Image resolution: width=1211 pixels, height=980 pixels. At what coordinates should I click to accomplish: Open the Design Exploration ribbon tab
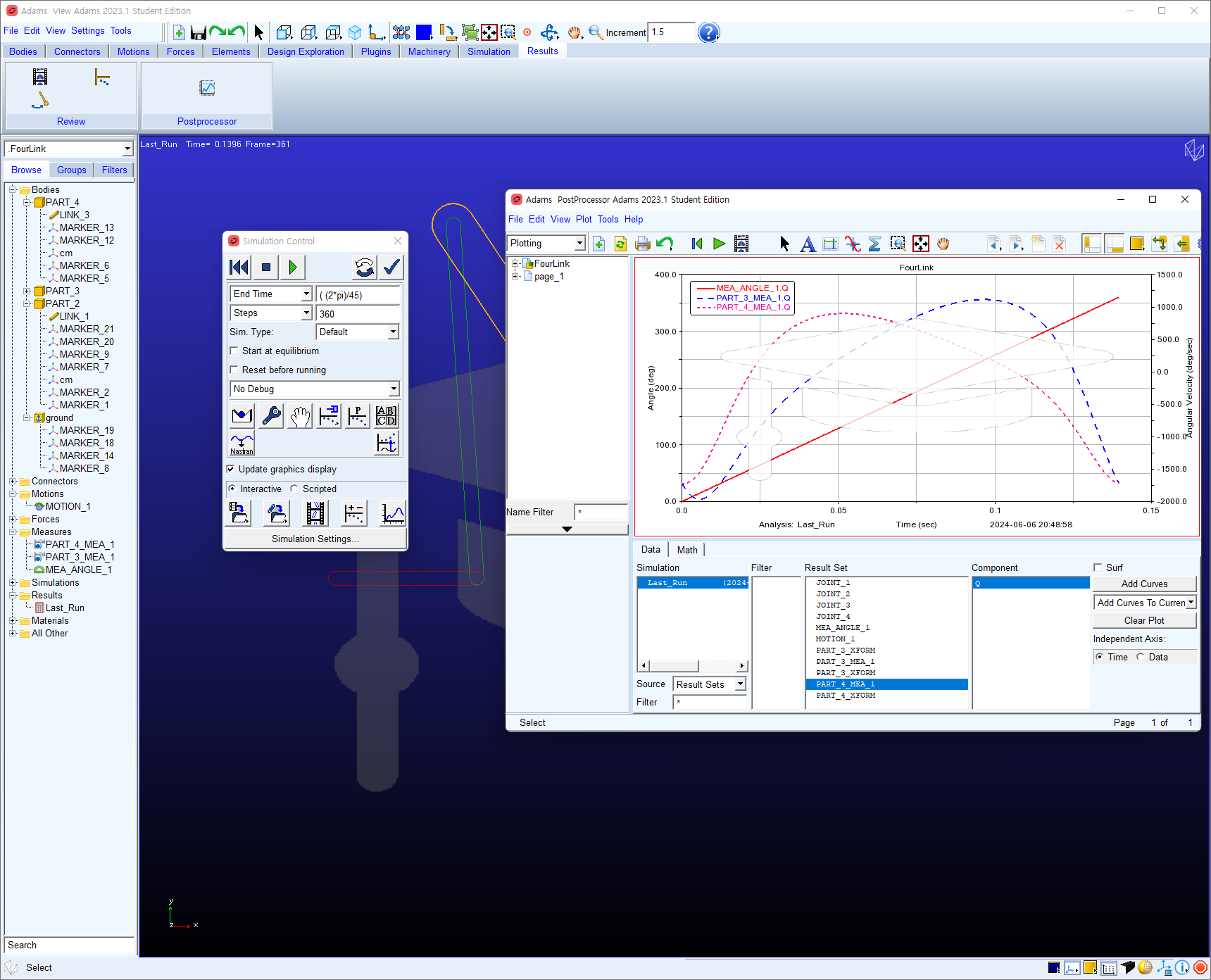click(306, 51)
